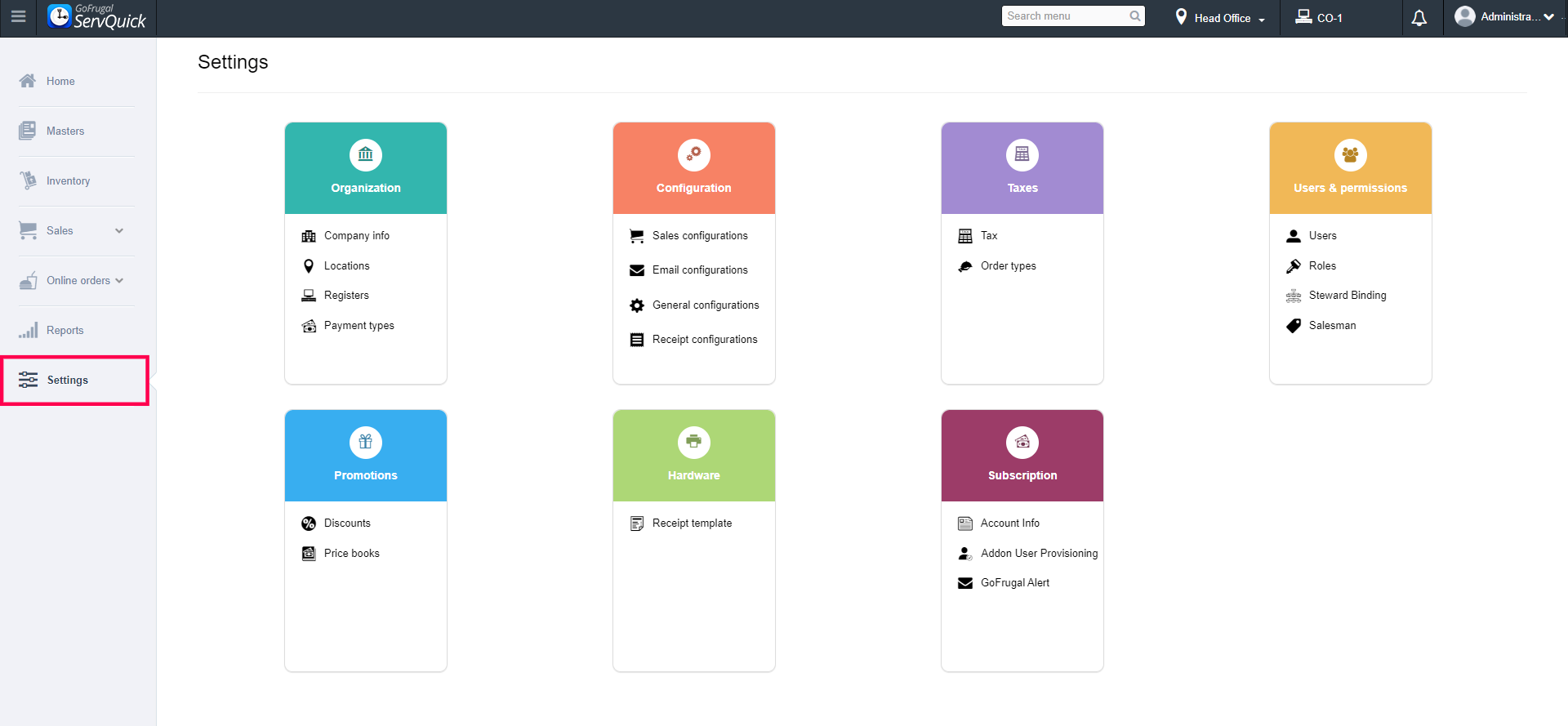The height and width of the screenshot is (726, 1568).
Task: Click the Organization card header title
Action: pos(366,188)
